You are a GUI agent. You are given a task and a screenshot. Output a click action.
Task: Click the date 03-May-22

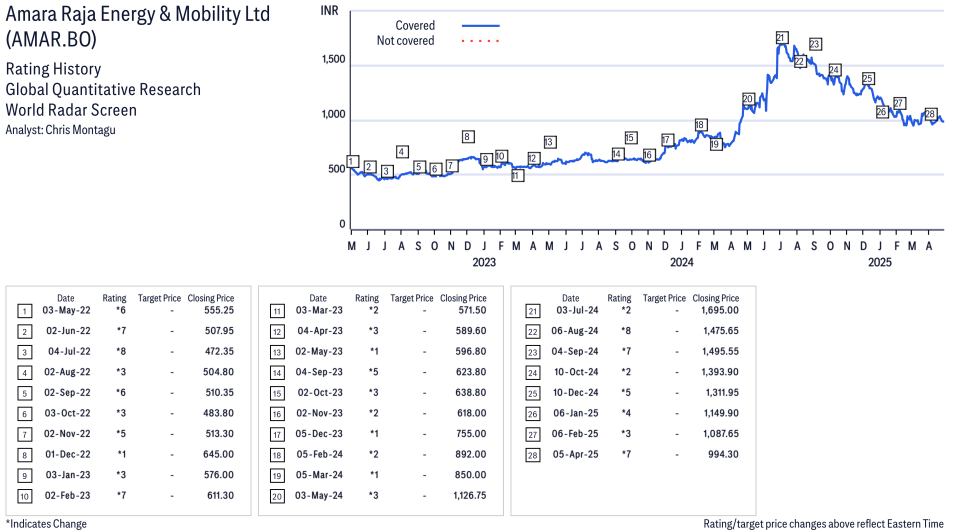tap(66, 310)
